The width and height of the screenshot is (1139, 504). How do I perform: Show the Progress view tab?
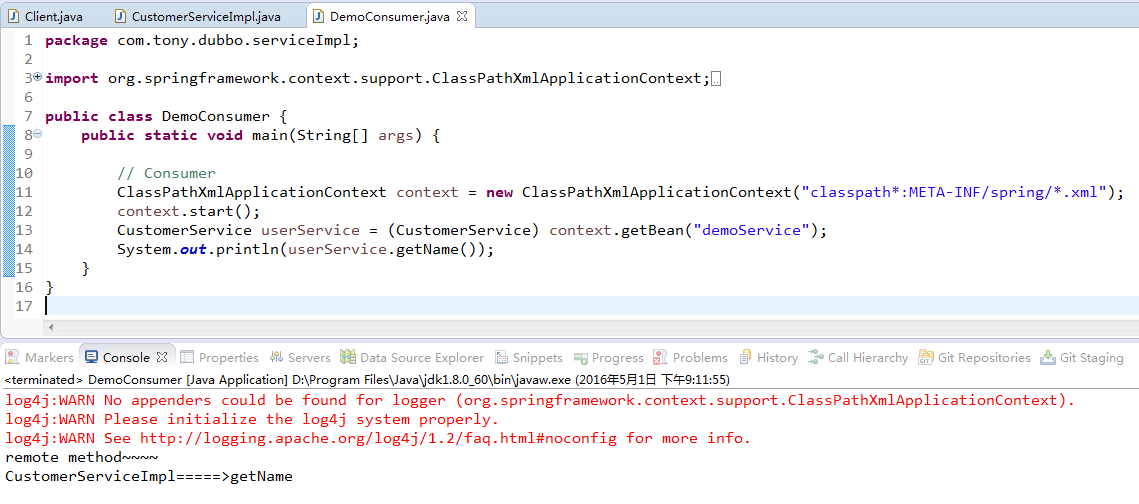(x=608, y=357)
